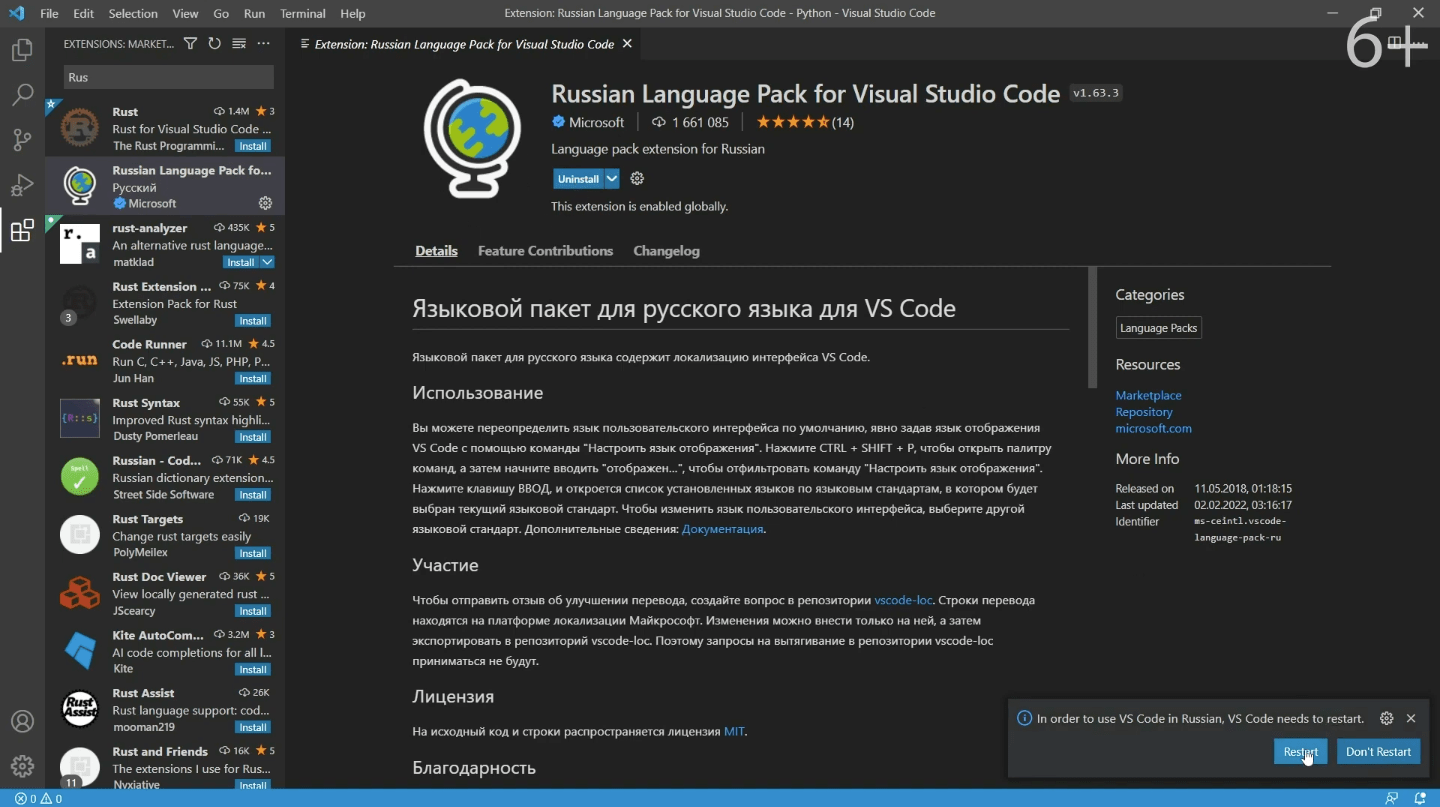Open the File menu
This screenshot has width=1440, height=807.
point(49,14)
